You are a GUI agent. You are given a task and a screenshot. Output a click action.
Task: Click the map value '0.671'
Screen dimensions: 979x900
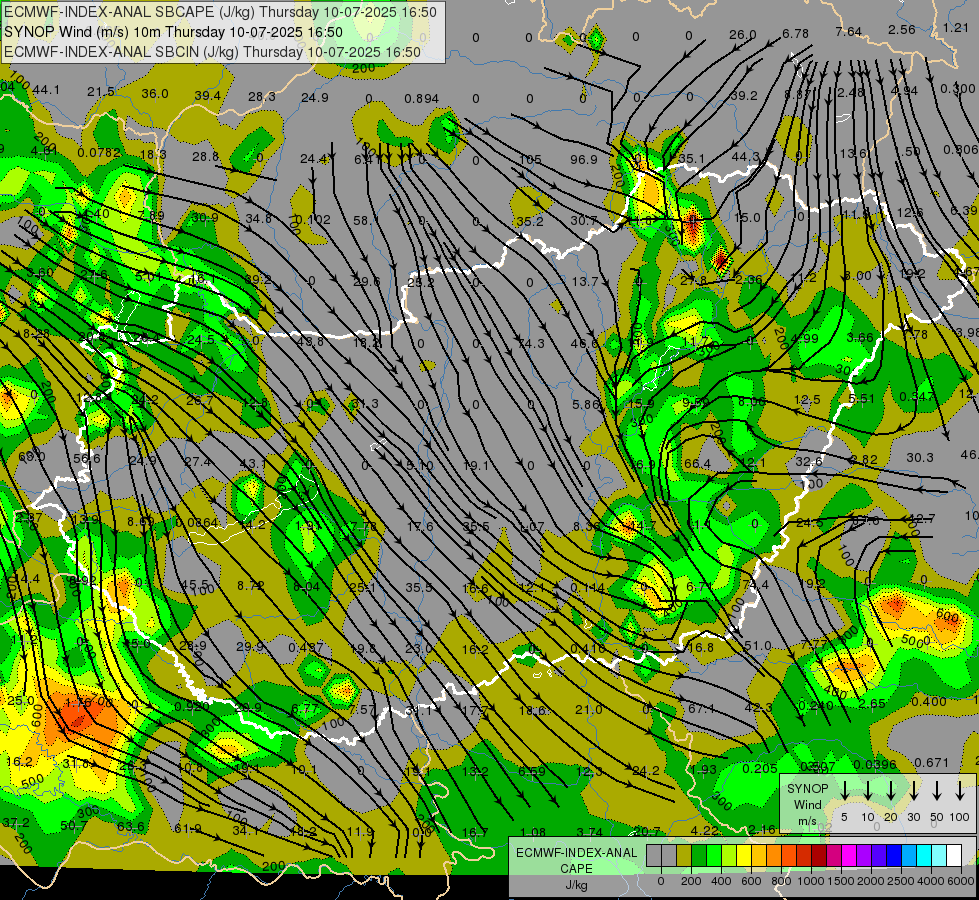(x=931, y=763)
